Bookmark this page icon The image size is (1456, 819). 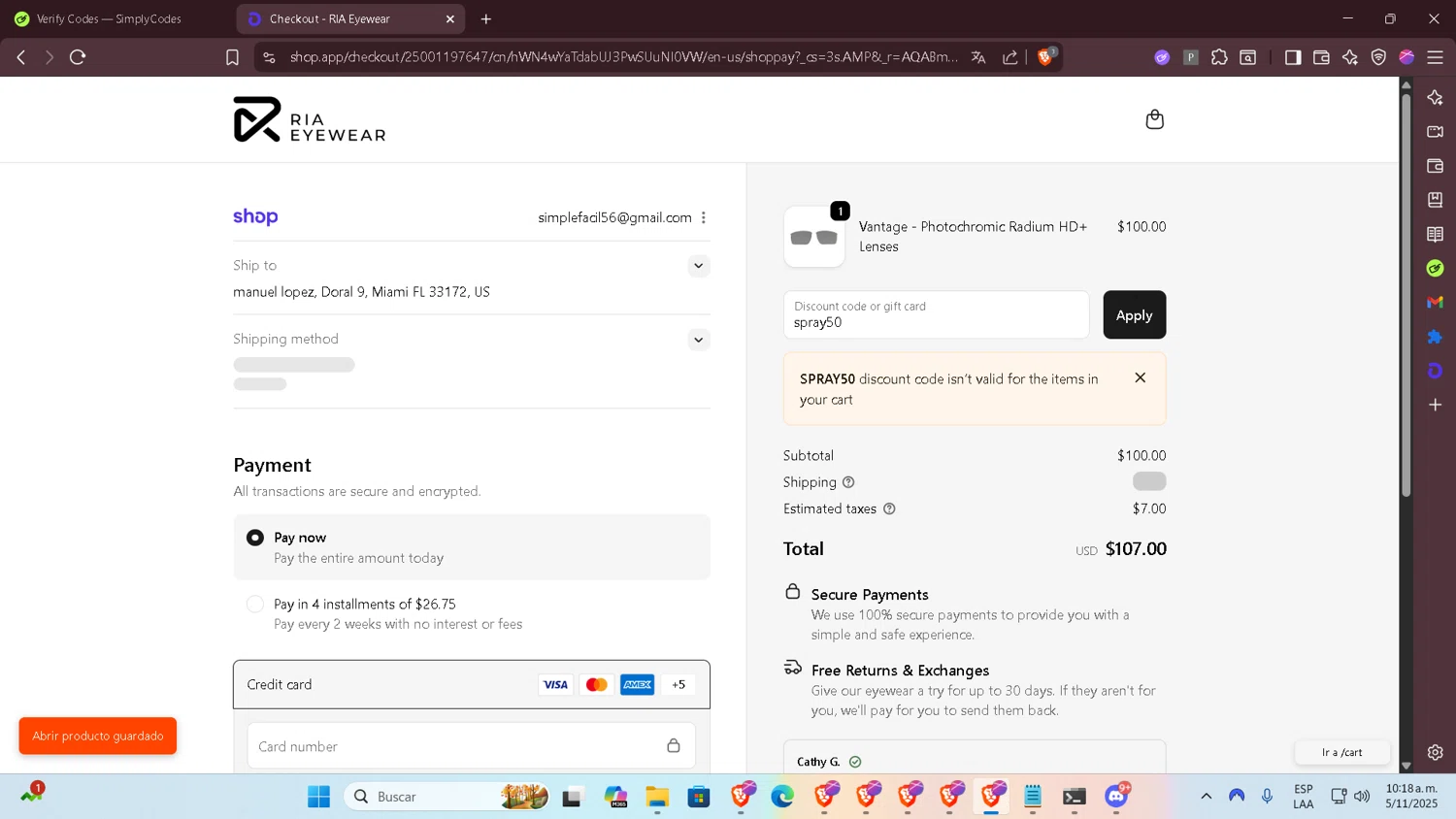click(x=232, y=57)
